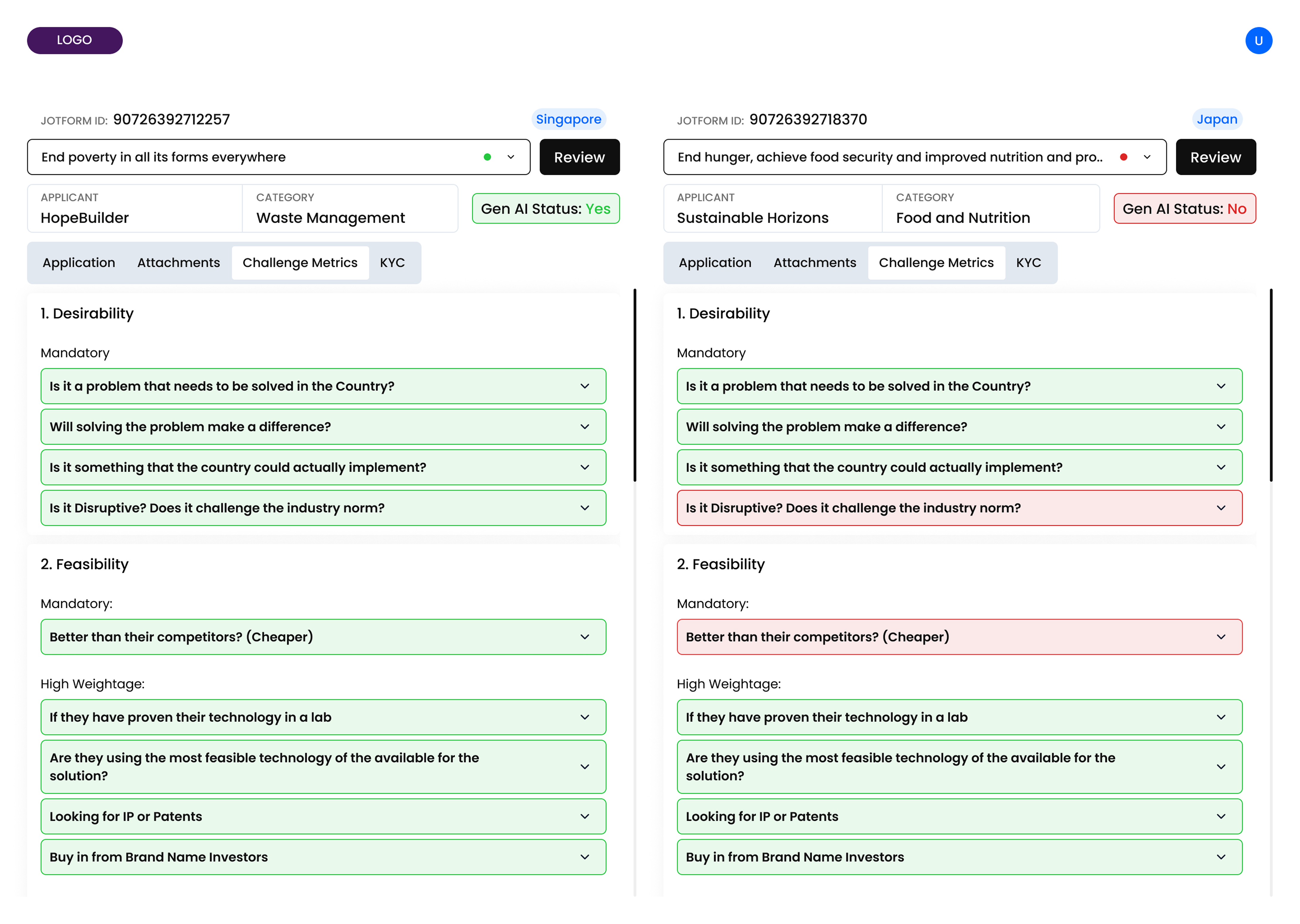This screenshot has height=924, width=1300.
Task: Click category Food and Nutrition
Action: 963,218
